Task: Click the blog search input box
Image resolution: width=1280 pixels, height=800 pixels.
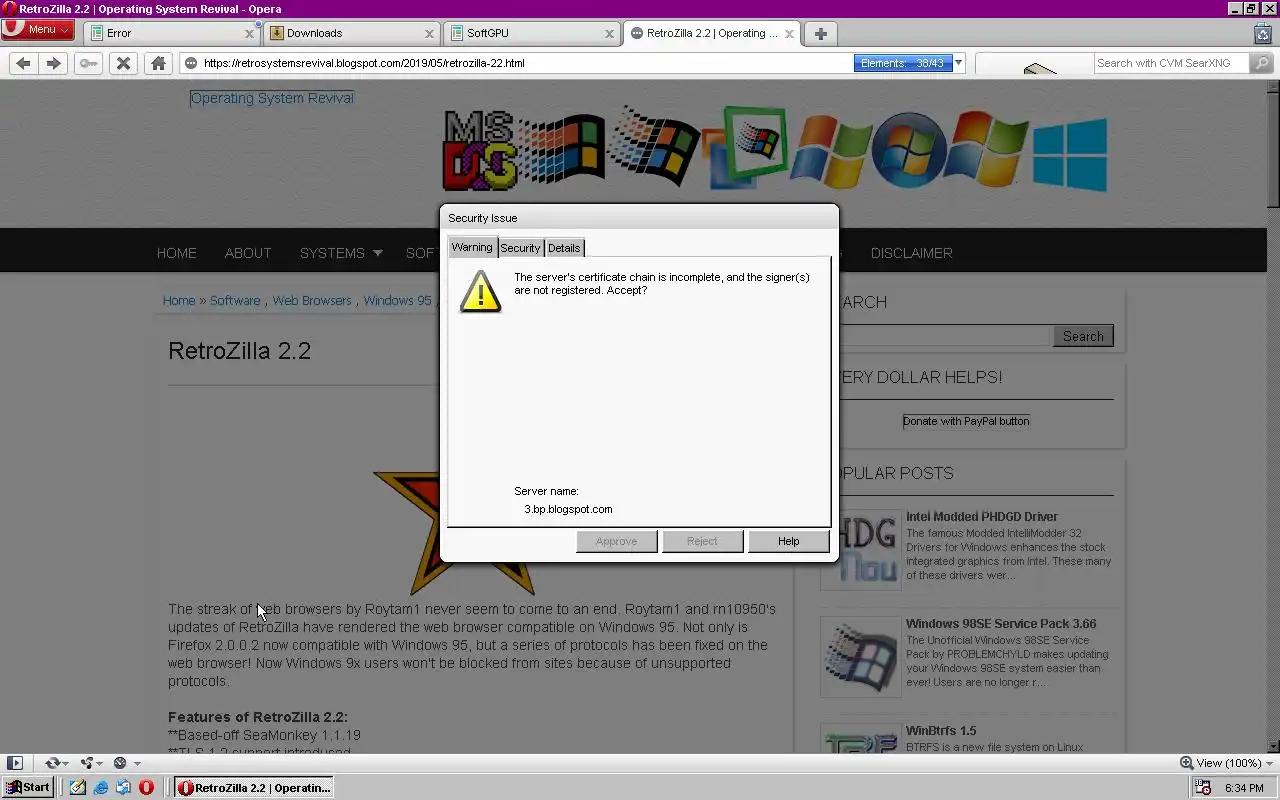Action: point(944,336)
